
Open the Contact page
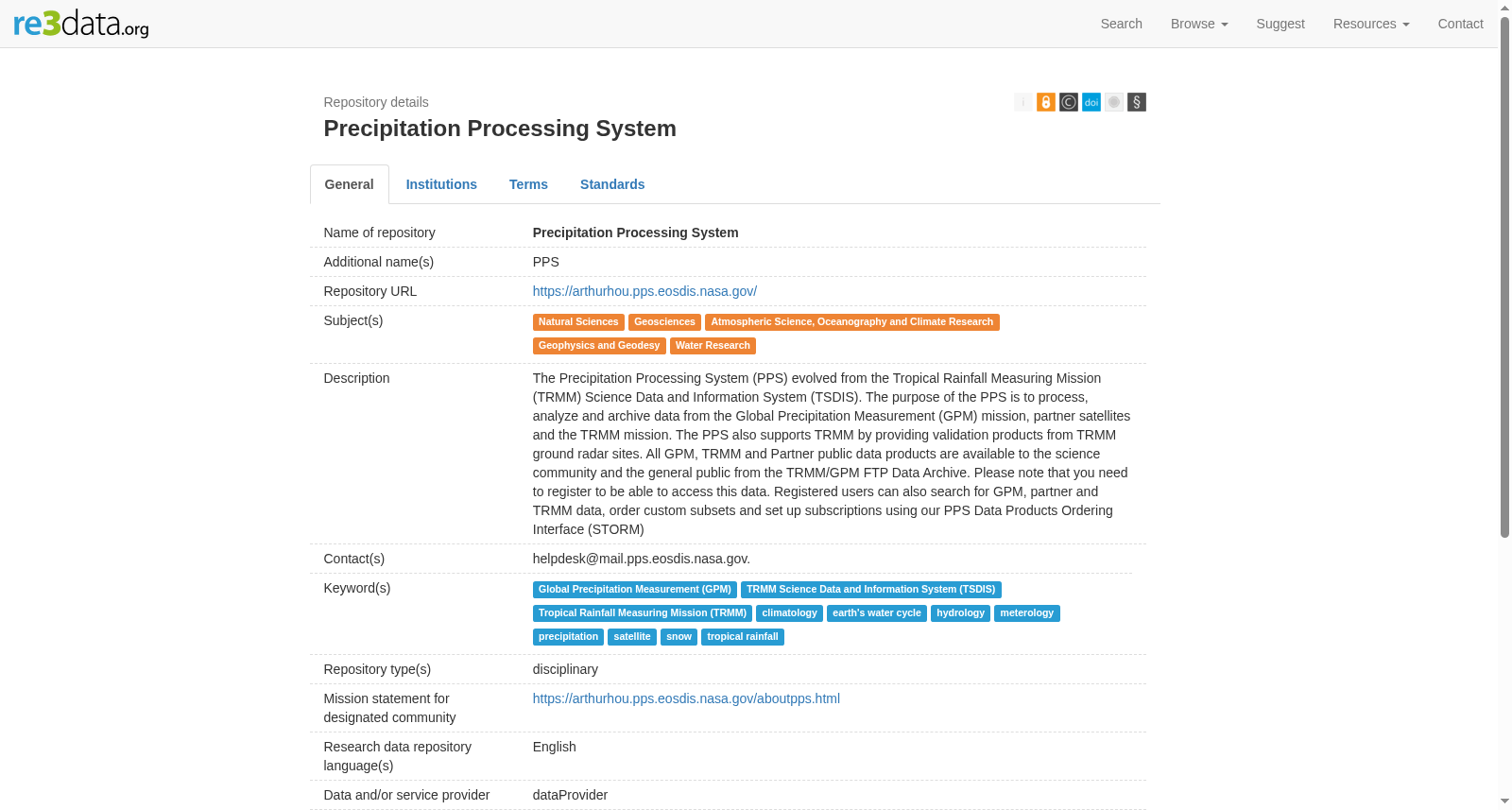[x=1460, y=24]
